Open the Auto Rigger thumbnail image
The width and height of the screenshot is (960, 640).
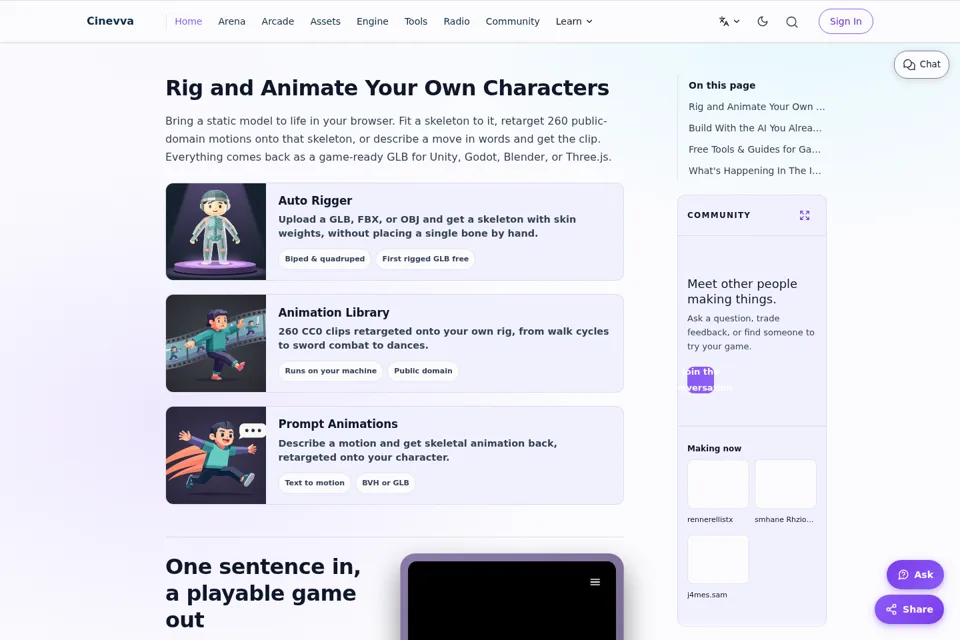[216, 232]
